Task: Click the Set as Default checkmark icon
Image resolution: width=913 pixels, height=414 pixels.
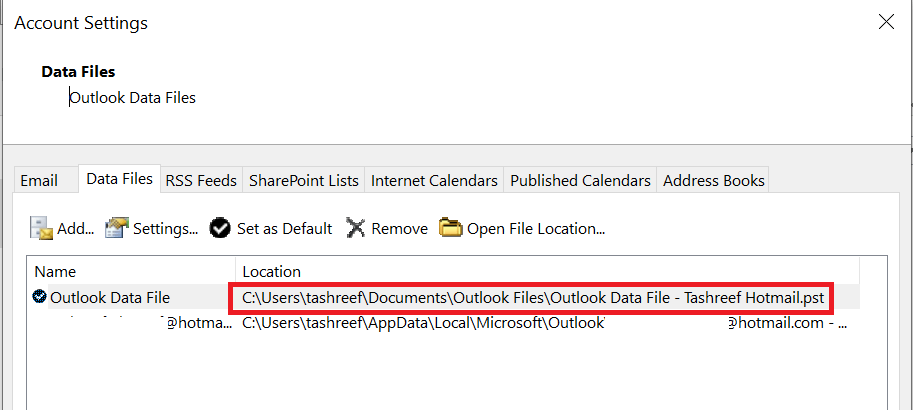Action: (220, 228)
